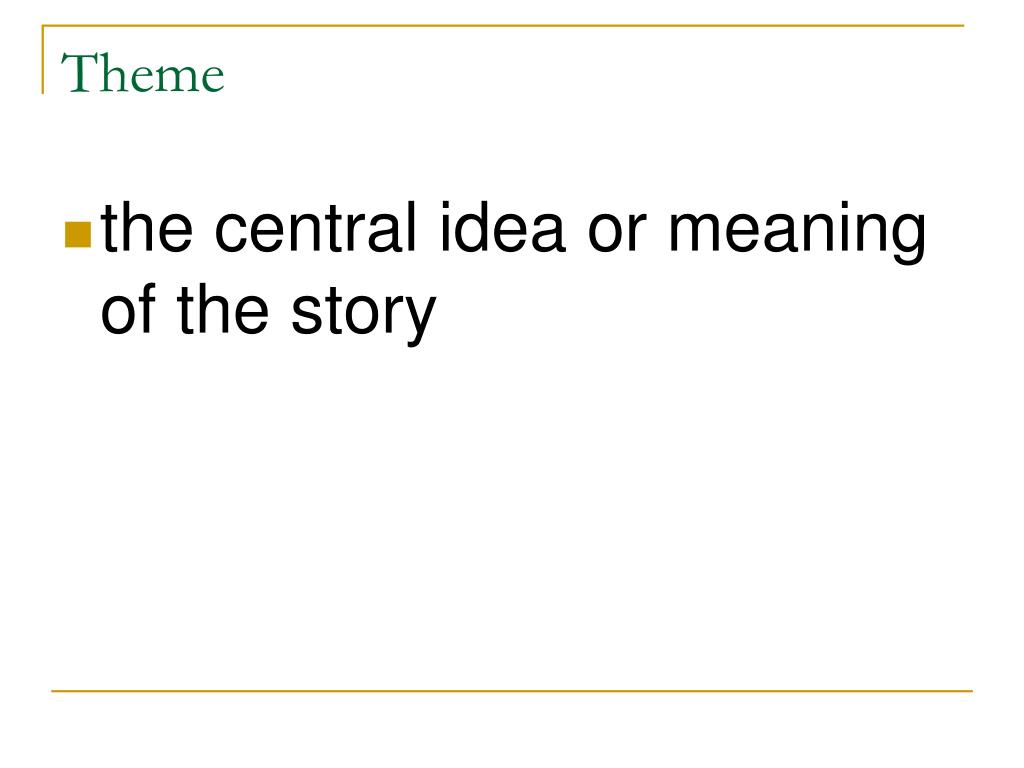Click the first letter "c" of "central"
This screenshot has height=768, width=1024.
coord(231,235)
